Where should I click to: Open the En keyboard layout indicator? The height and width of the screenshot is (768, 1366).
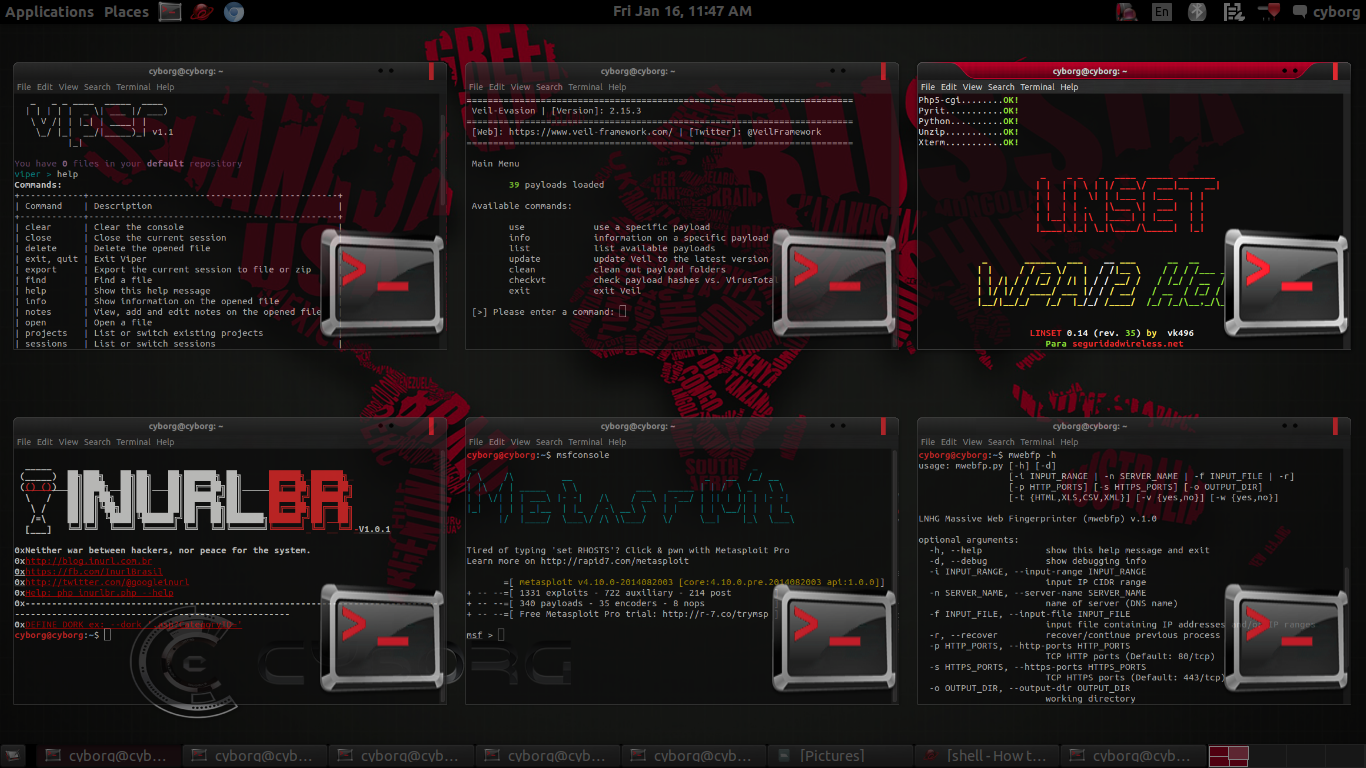tap(1162, 12)
